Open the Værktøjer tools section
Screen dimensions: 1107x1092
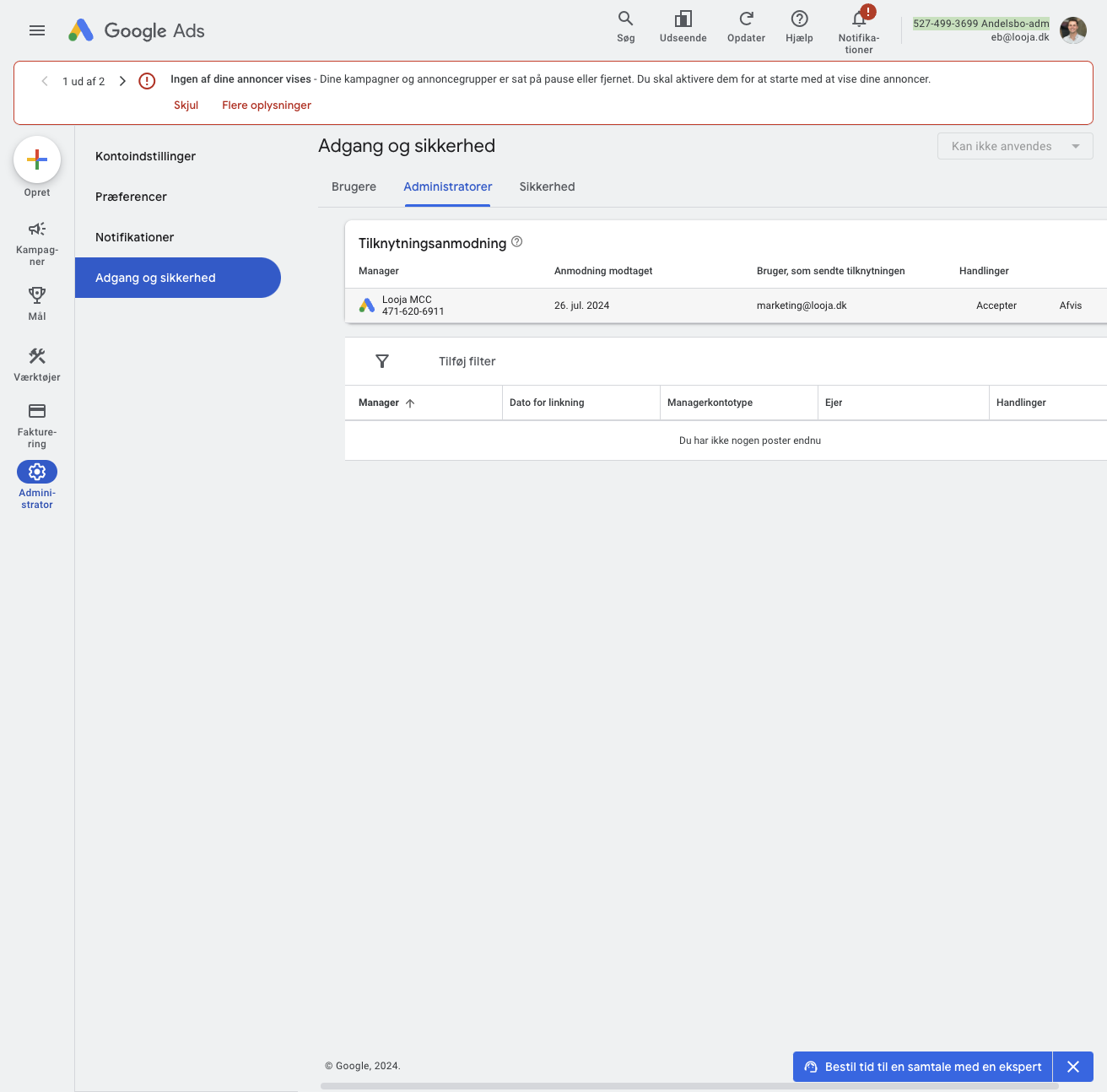point(37,365)
